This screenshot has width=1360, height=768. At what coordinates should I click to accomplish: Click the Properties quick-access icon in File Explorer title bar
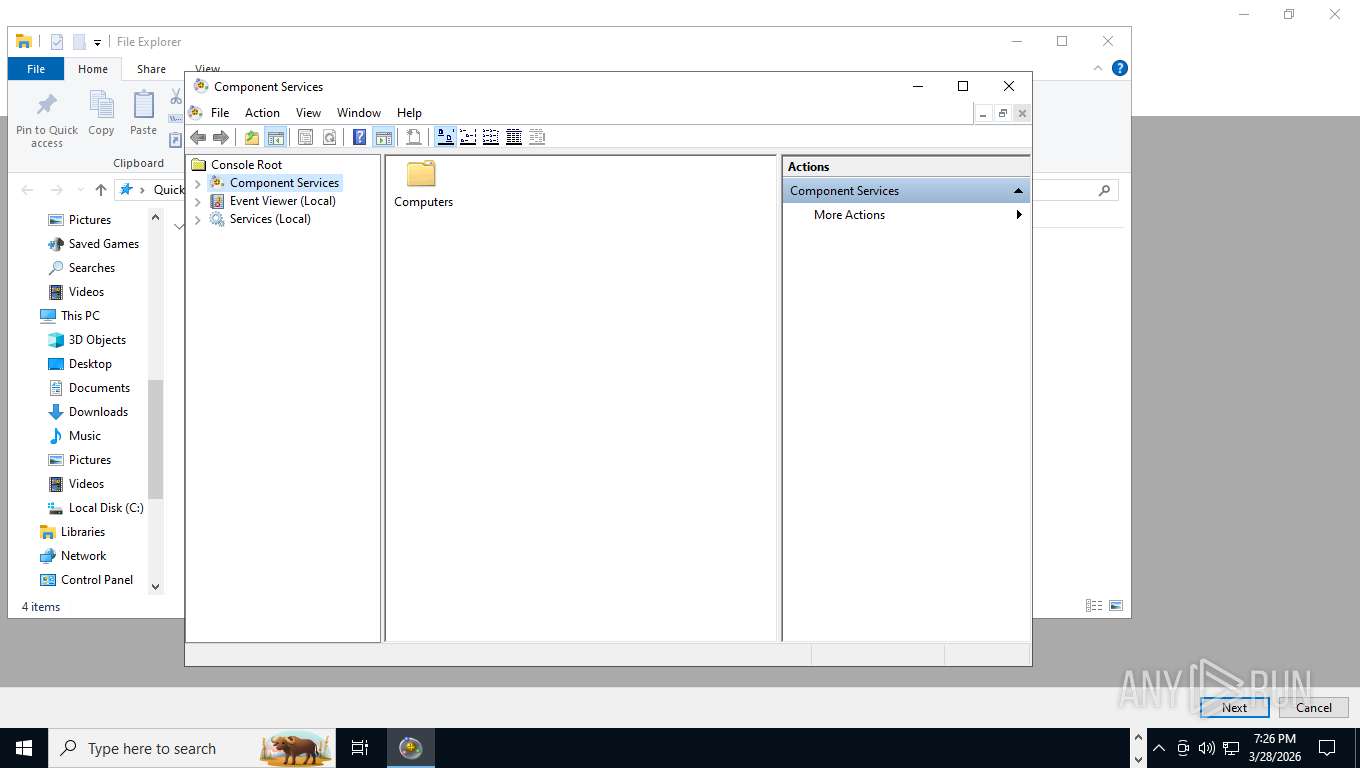pos(57,42)
